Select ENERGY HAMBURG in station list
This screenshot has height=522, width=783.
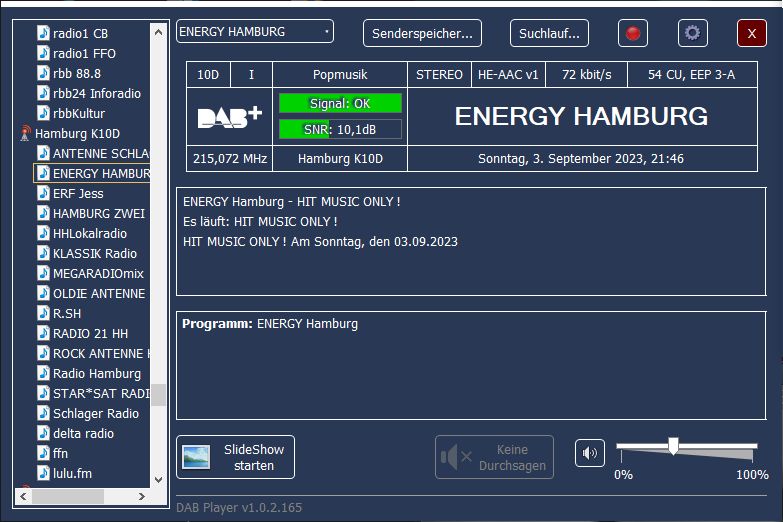click(x=101, y=173)
